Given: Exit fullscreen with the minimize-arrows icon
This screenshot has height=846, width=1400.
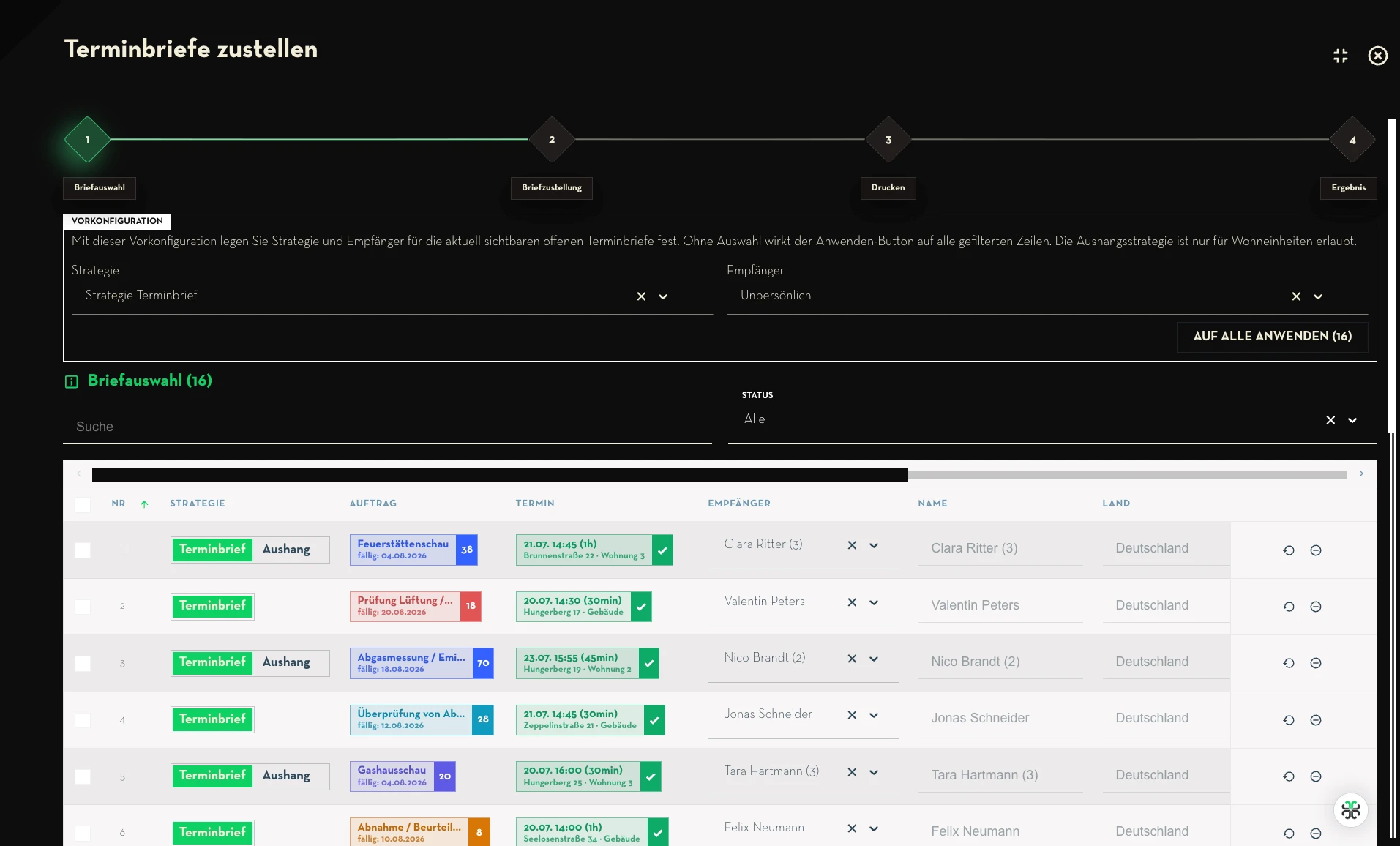Looking at the screenshot, I should point(1341,56).
